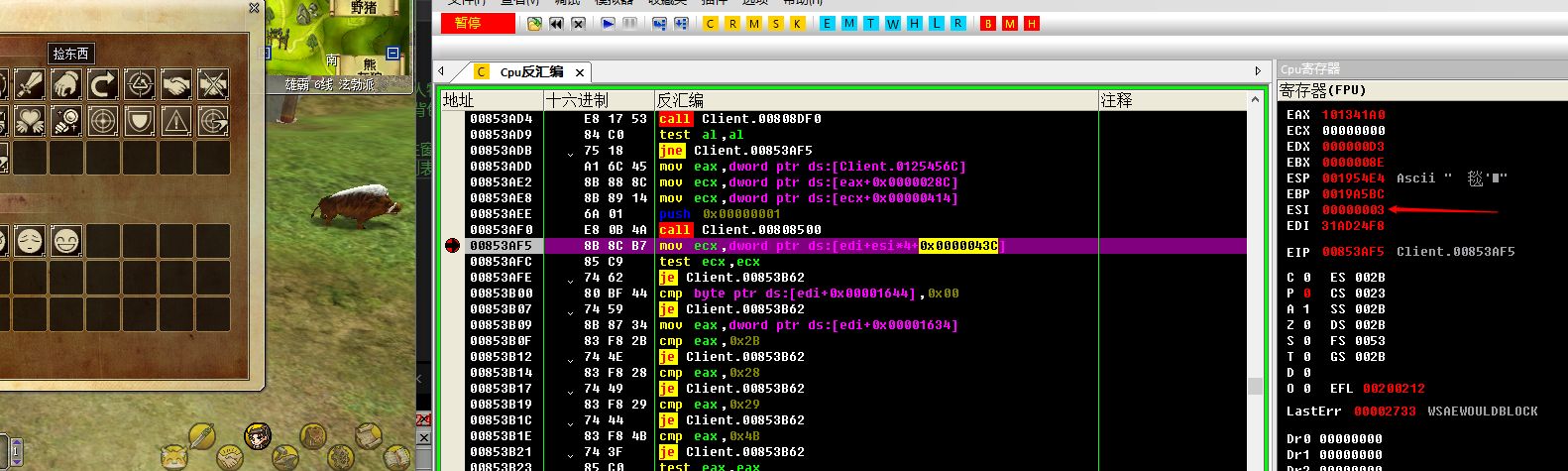Click the sword attack action icon
Viewport: 1568px width, 471px height.
tap(30, 84)
